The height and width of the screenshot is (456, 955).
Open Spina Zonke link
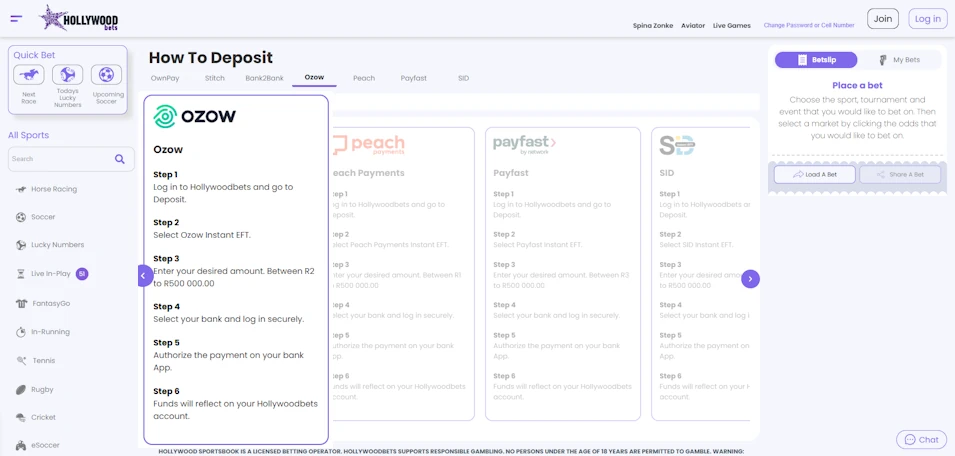653,26
